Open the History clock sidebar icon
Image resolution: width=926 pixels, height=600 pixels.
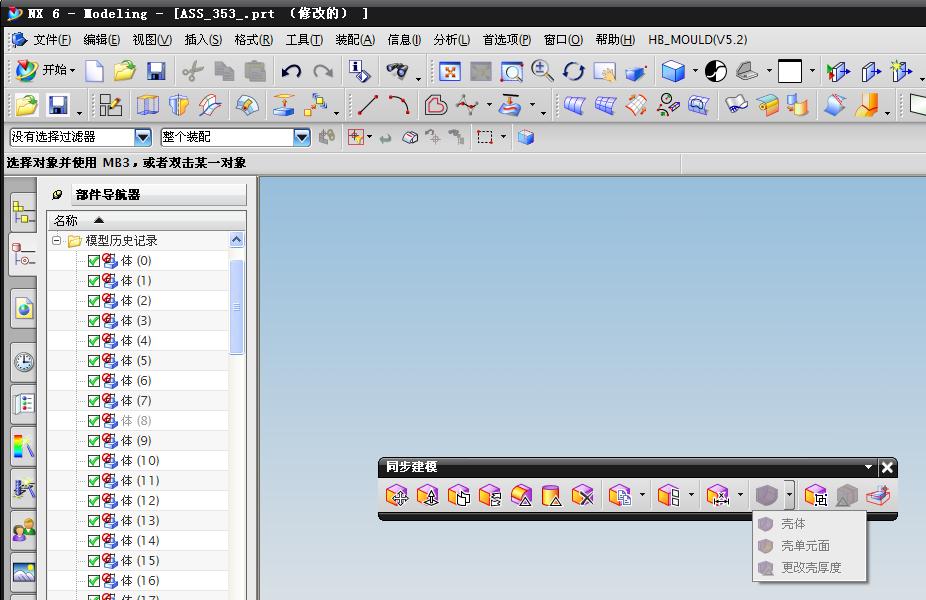tap(24, 361)
